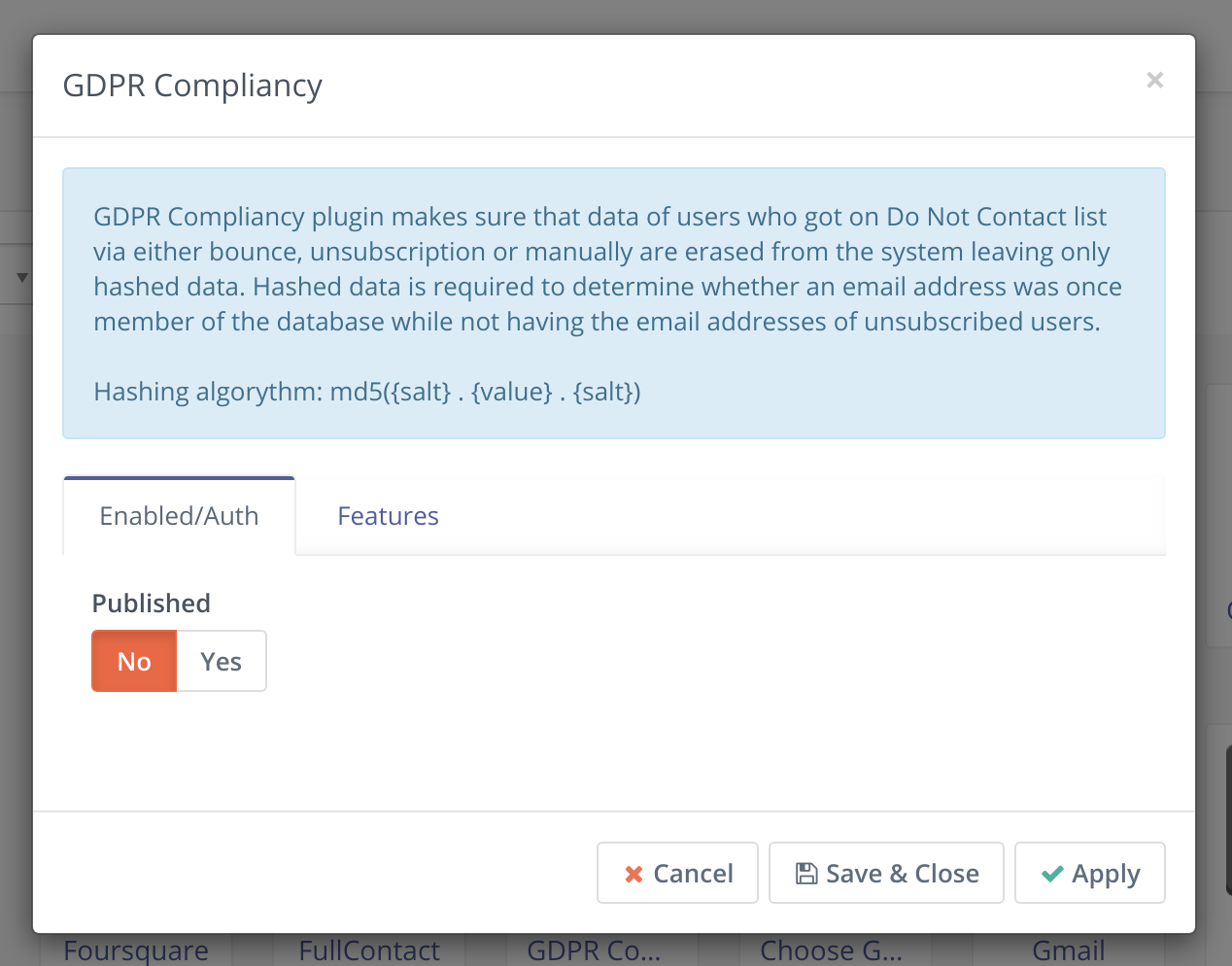Select the Foursquare plugin behind the dialog
1232x966 pixels.
(136, 949)
